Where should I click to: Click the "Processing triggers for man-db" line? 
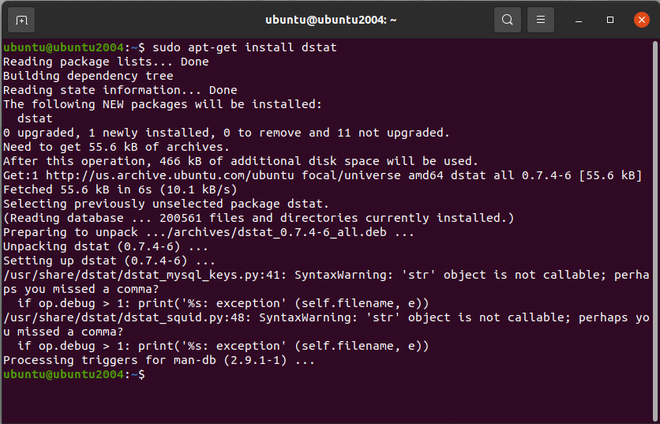pyautogui.click(x=158, y=359)
